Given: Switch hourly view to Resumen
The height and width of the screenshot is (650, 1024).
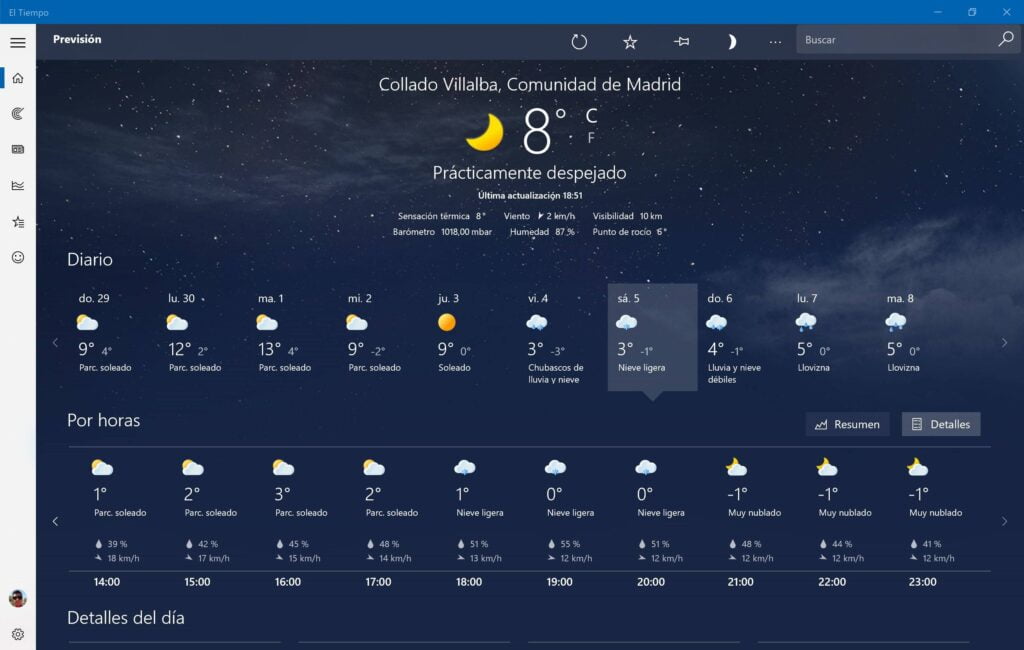Looking at the screenshot, I should (x=847, y=424).
